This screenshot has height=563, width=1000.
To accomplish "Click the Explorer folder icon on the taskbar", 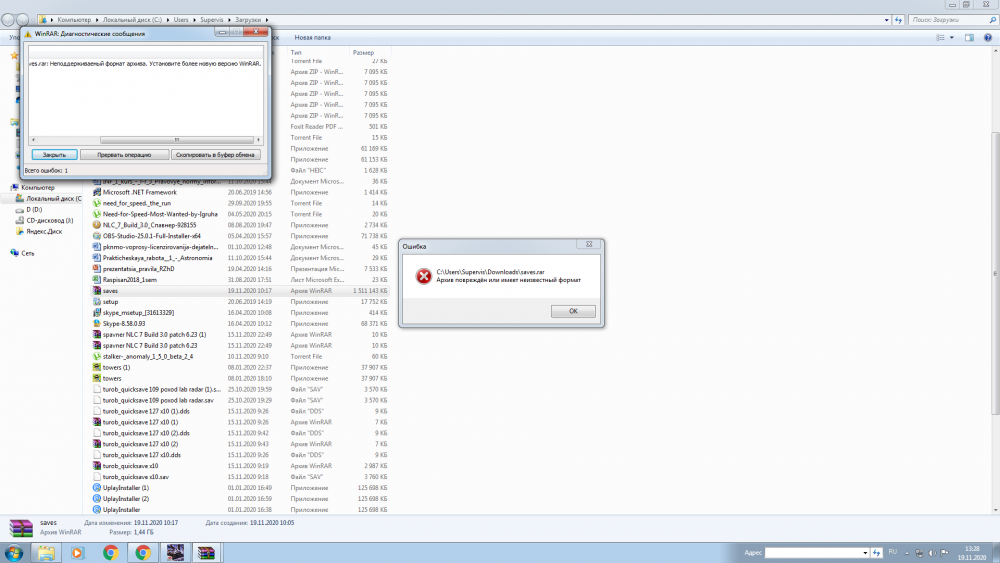I will (x=46, y=553).
